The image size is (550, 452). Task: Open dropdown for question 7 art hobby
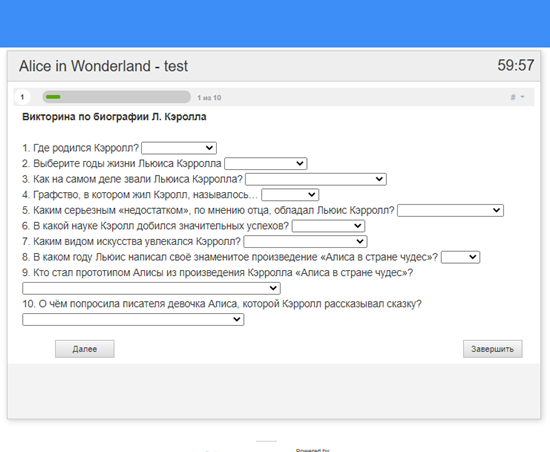(306, 242)
